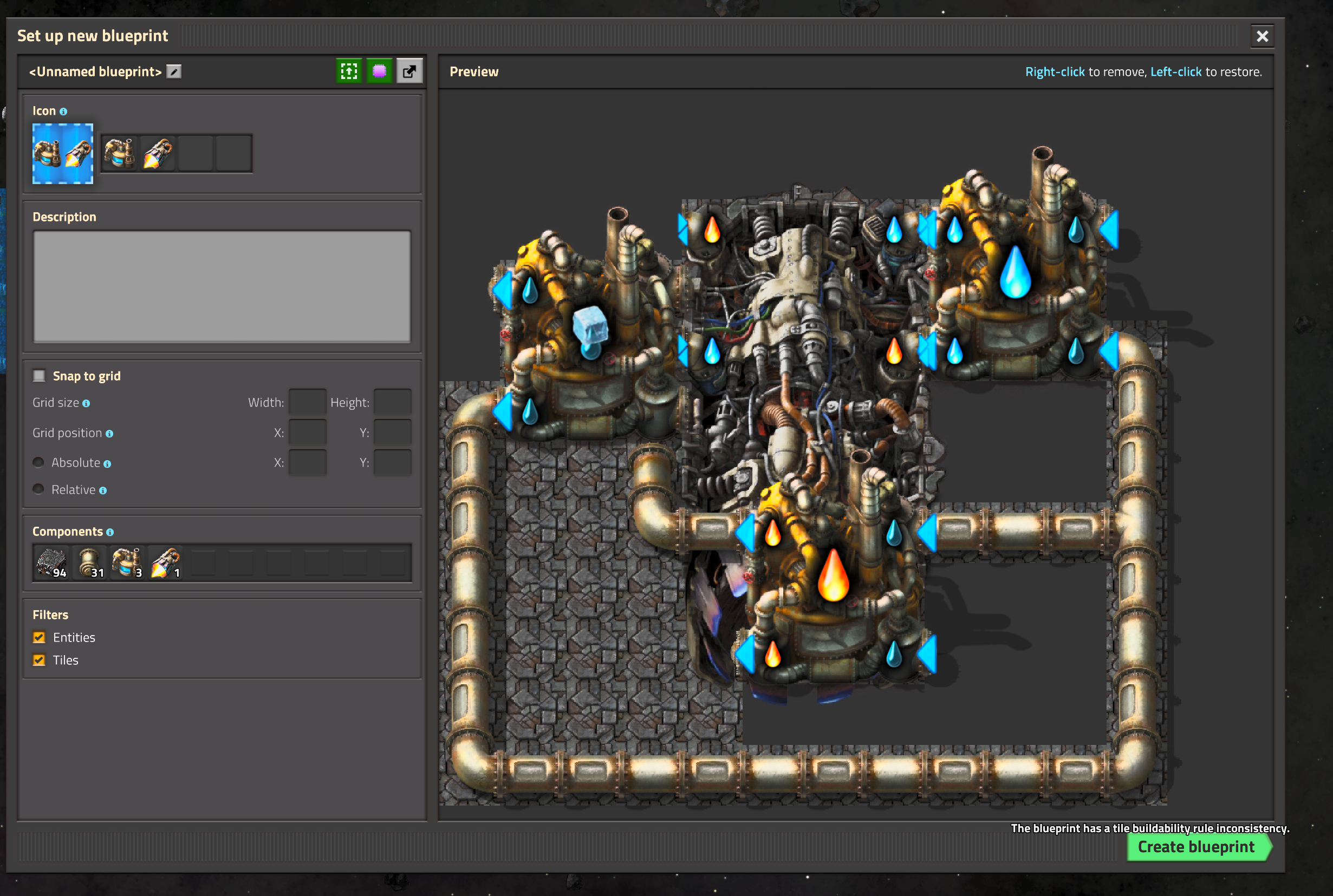Screen dimensions: 1333x896
Task: Click the Grid size info icon
Action: [x=86, y=403]
